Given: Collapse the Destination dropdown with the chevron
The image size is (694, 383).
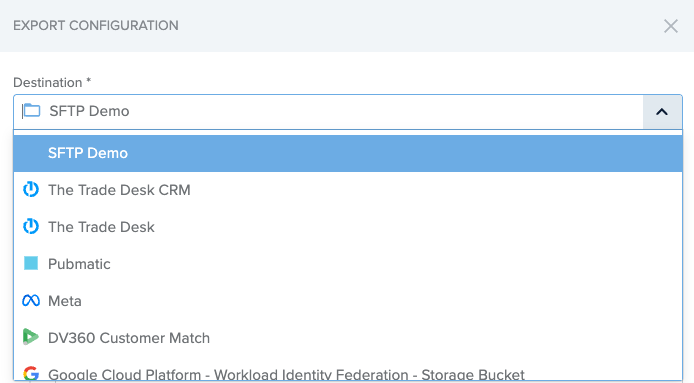Looking at the screenshot, I should click(662, 112).
